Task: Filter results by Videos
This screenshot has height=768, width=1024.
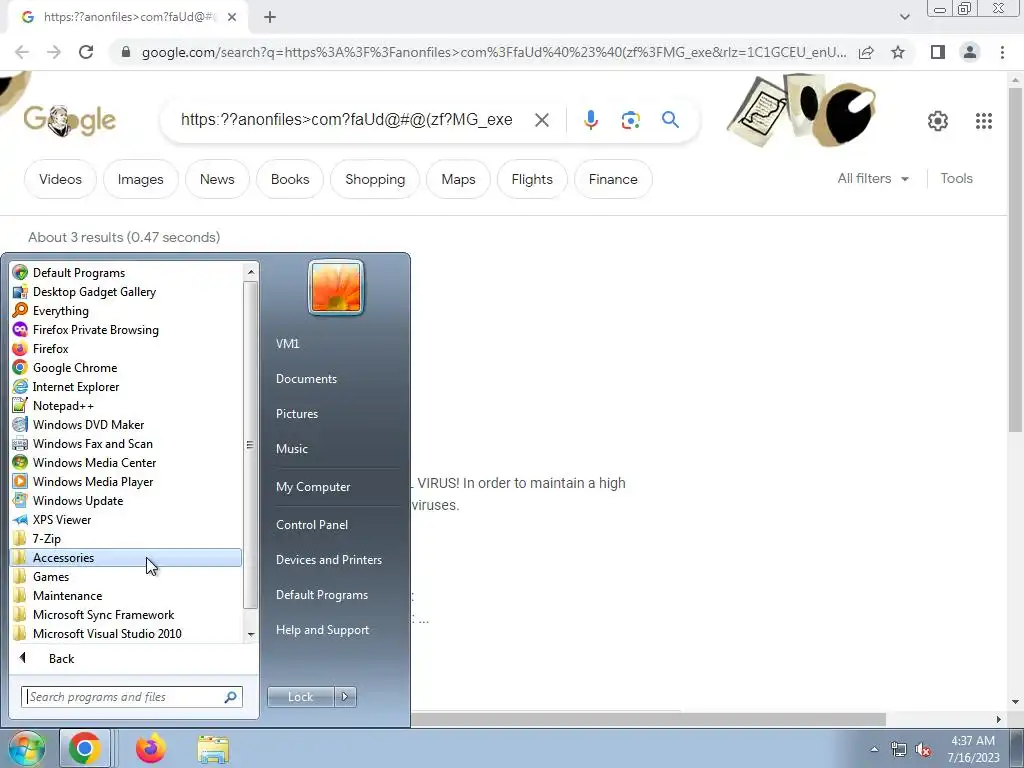Action: point(60,179)
